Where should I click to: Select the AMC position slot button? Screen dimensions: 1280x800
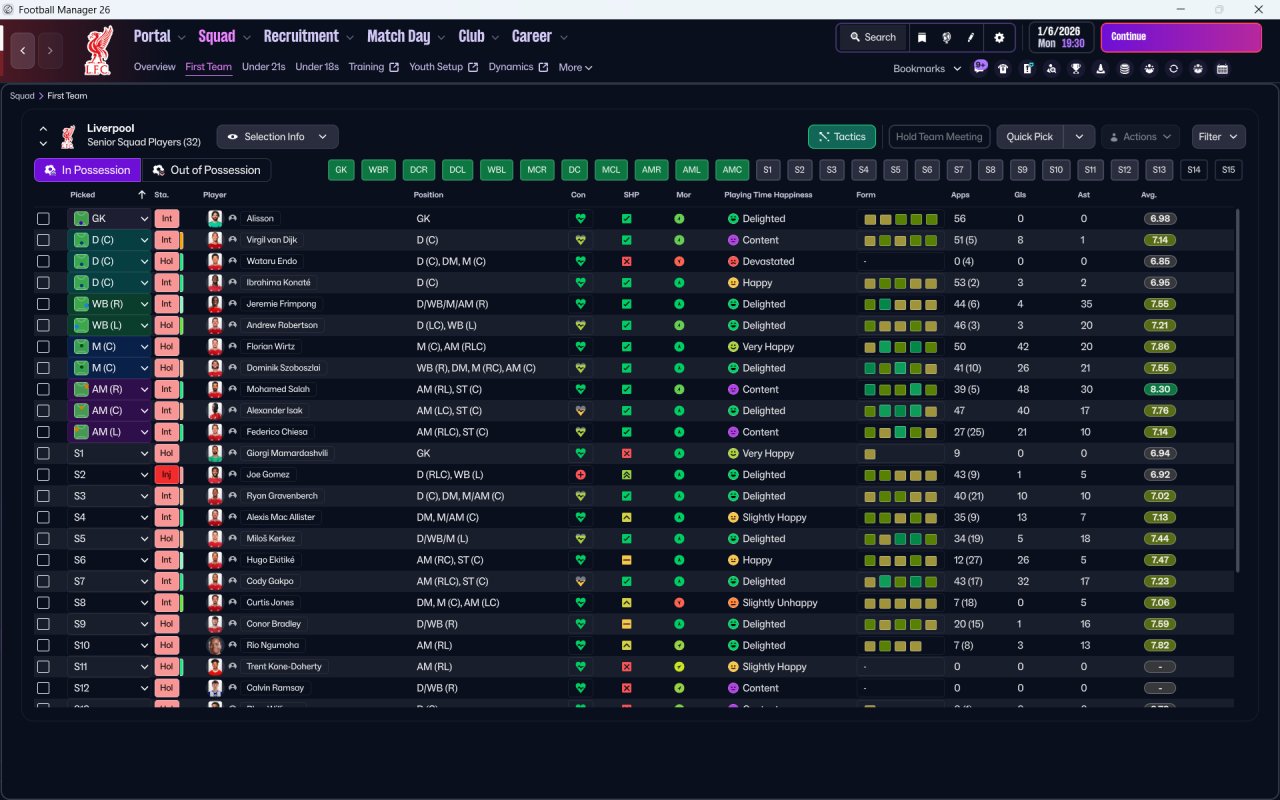tap(733, 170)
